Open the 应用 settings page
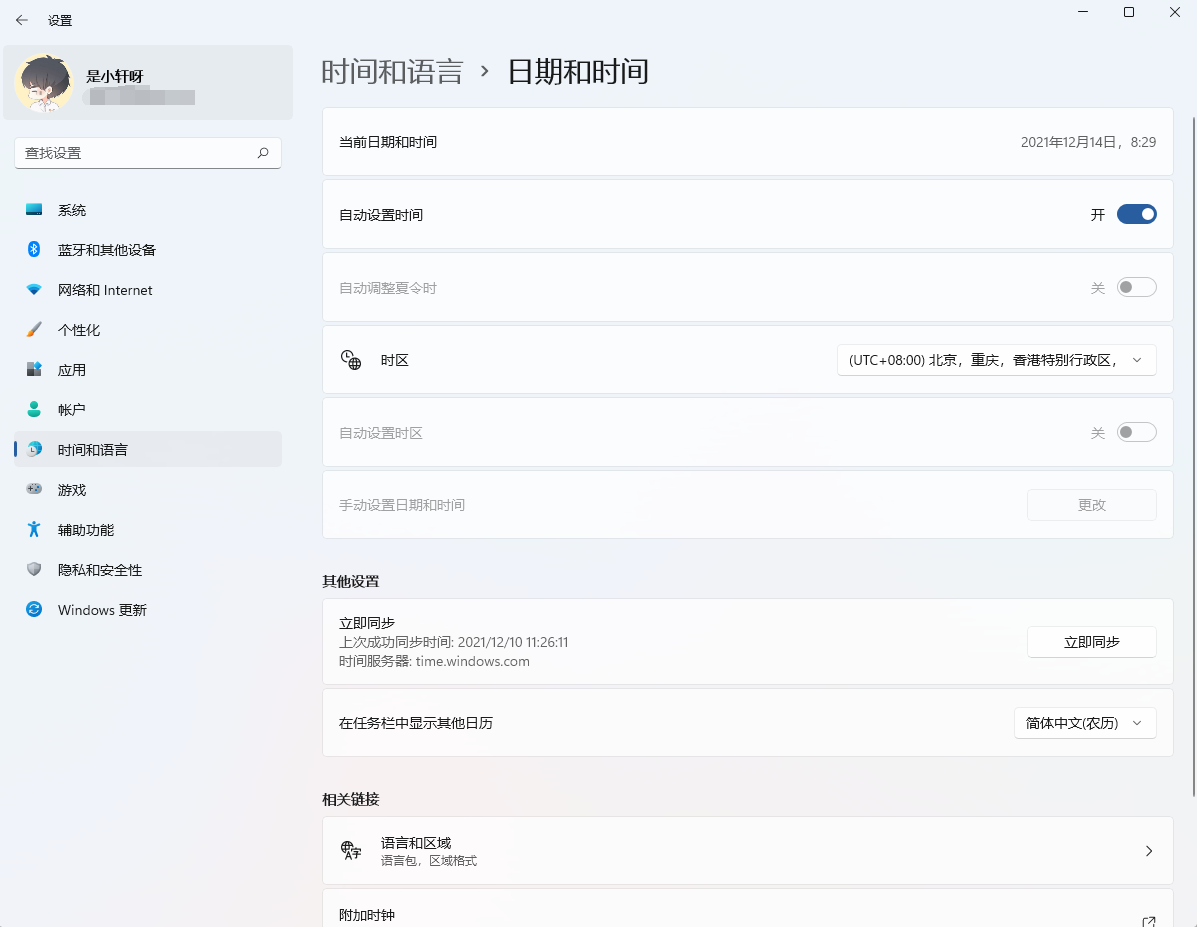 (x=148, y=370)
